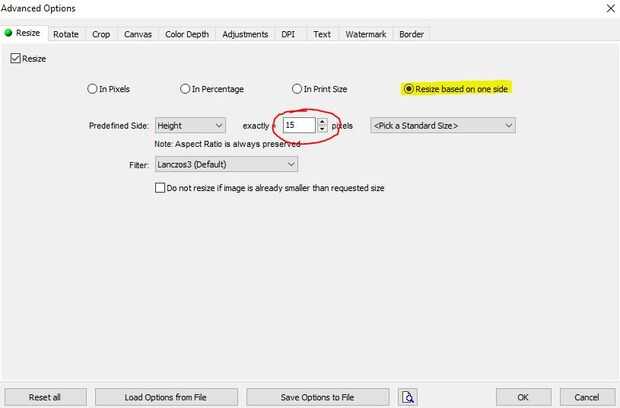
Task: Open the Pick a Standard Size dropdown
Action: coord(443,126)
